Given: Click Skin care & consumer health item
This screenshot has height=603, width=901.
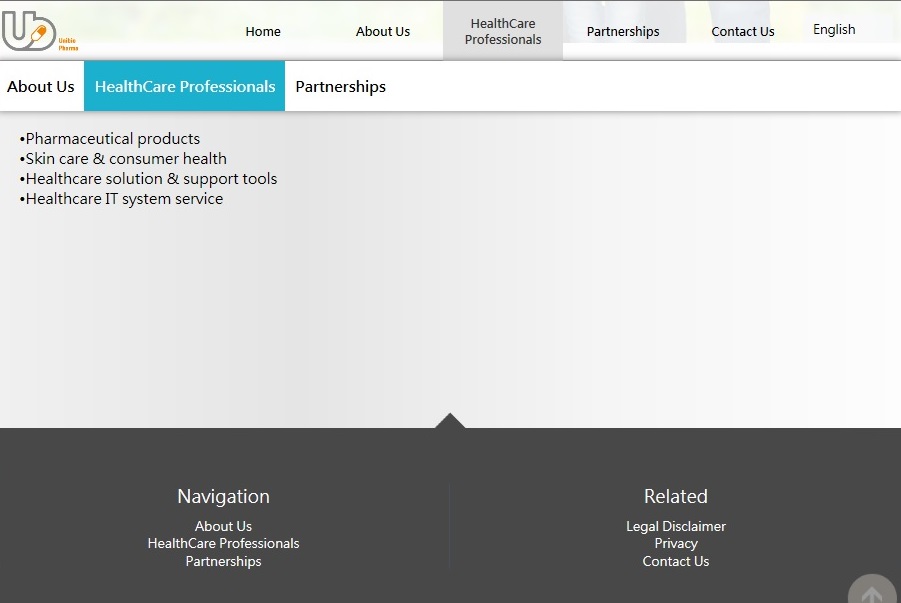Looking at the screenshot, I should pyautogui.click(x=123, y=159).
